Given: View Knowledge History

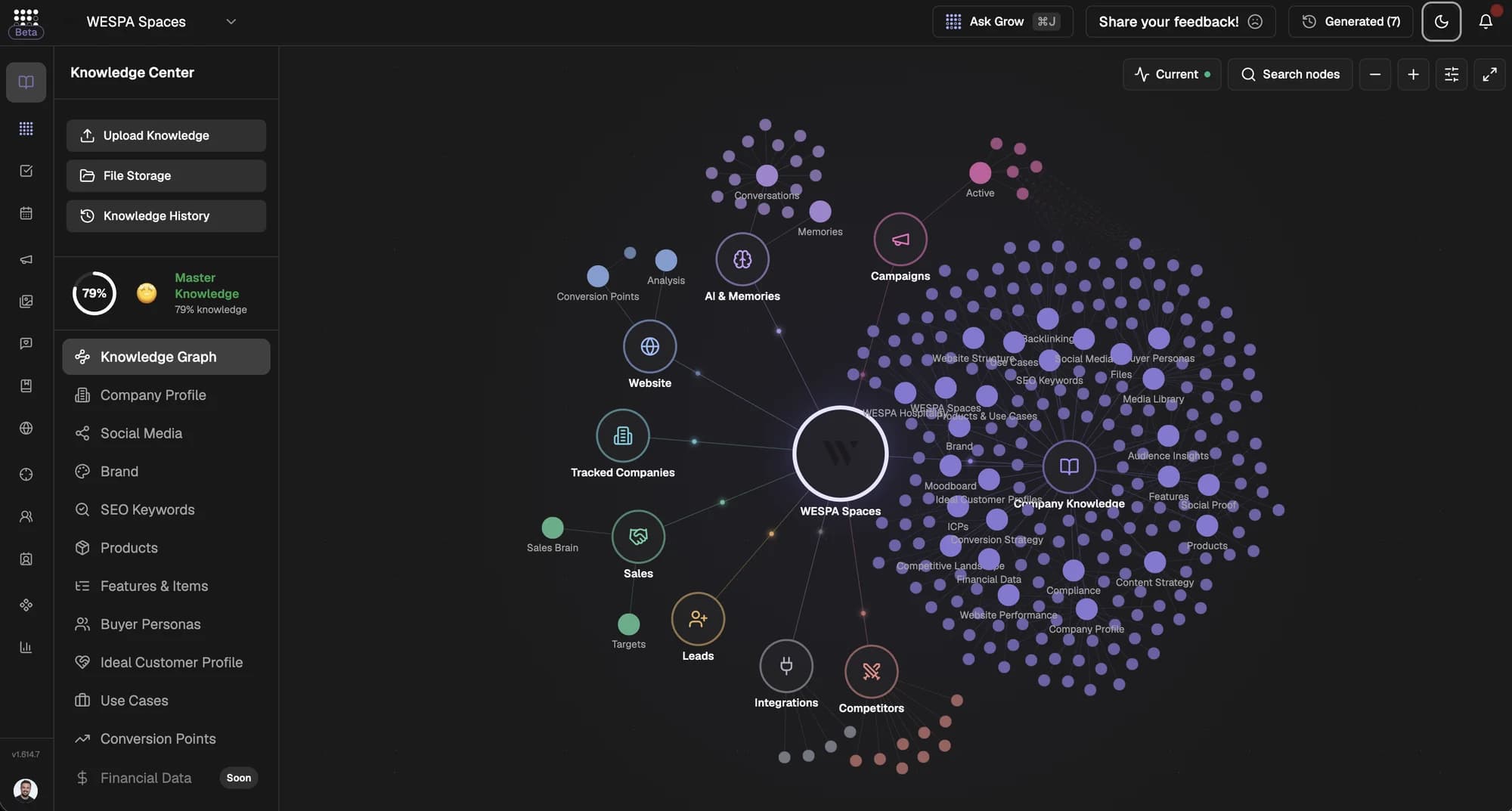Looking at the screenshot, I should pos(166,216).
